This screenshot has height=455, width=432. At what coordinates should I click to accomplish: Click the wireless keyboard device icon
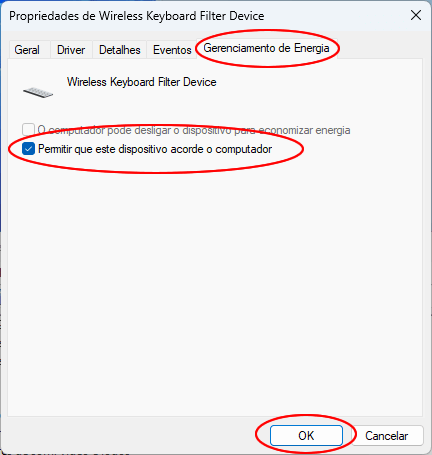pyautogui.click(x=38, y=92)
